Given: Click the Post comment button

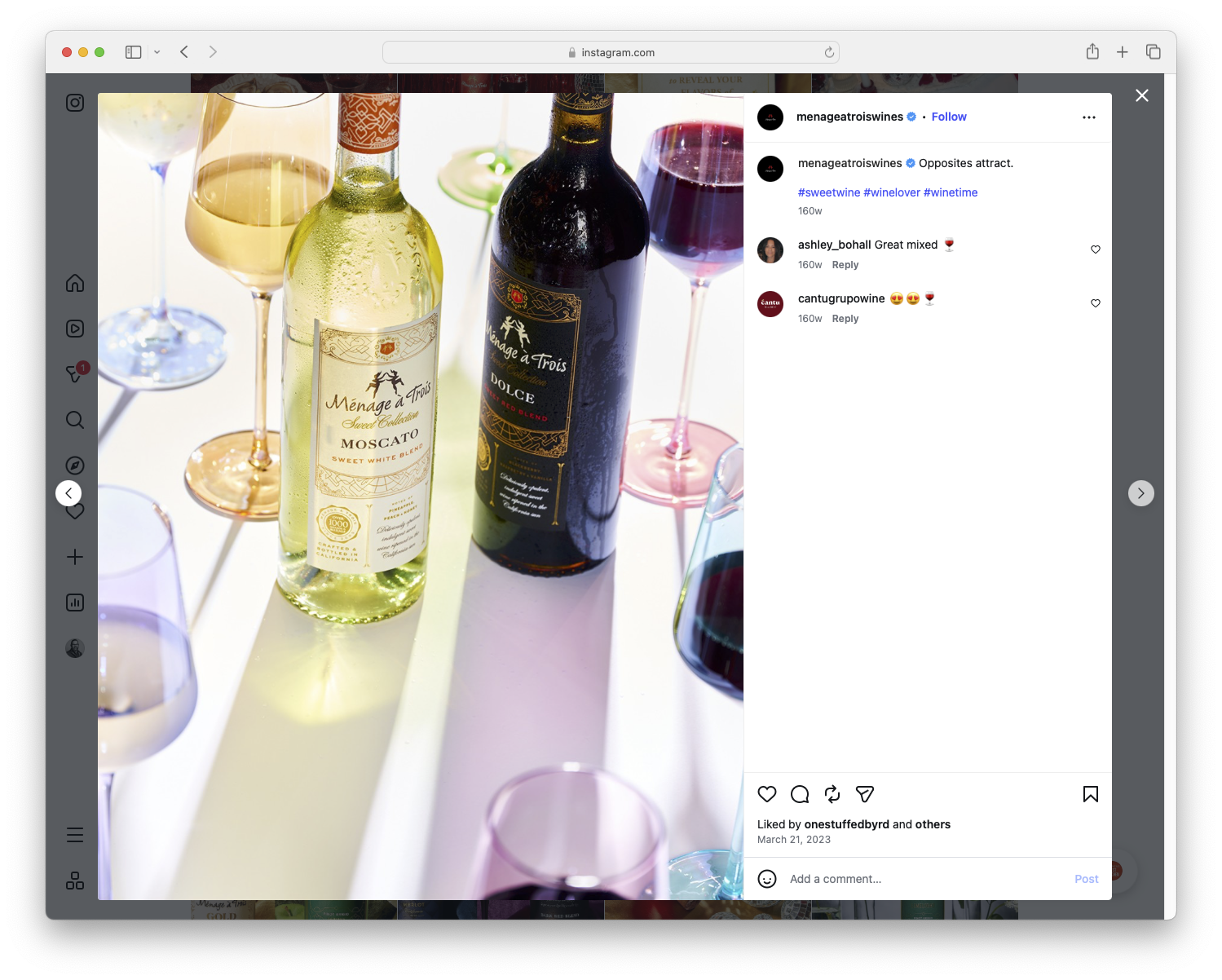Looking at the screenshot, I should coord(1087,879).
